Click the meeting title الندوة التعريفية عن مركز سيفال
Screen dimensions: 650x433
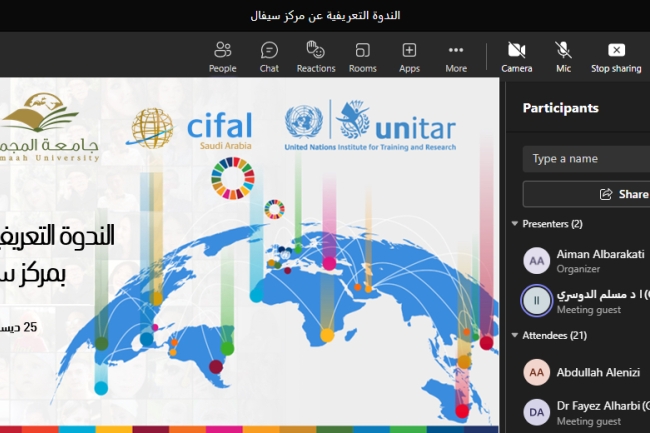325,16
